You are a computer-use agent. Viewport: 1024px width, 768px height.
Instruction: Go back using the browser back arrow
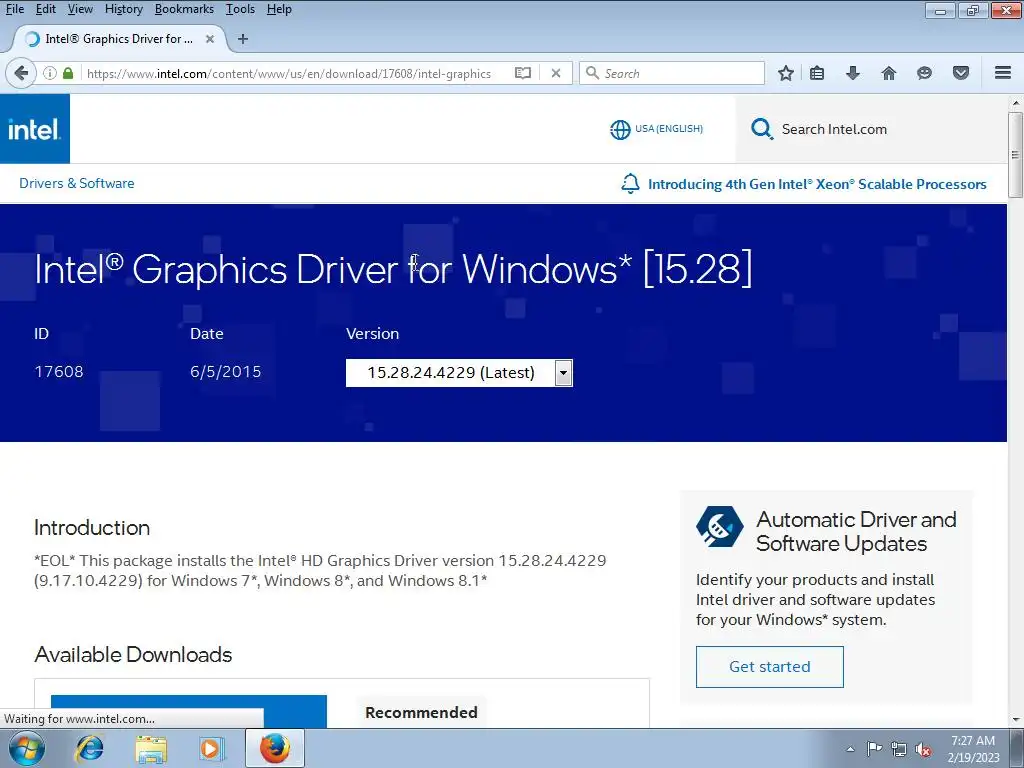coord(21,73)
